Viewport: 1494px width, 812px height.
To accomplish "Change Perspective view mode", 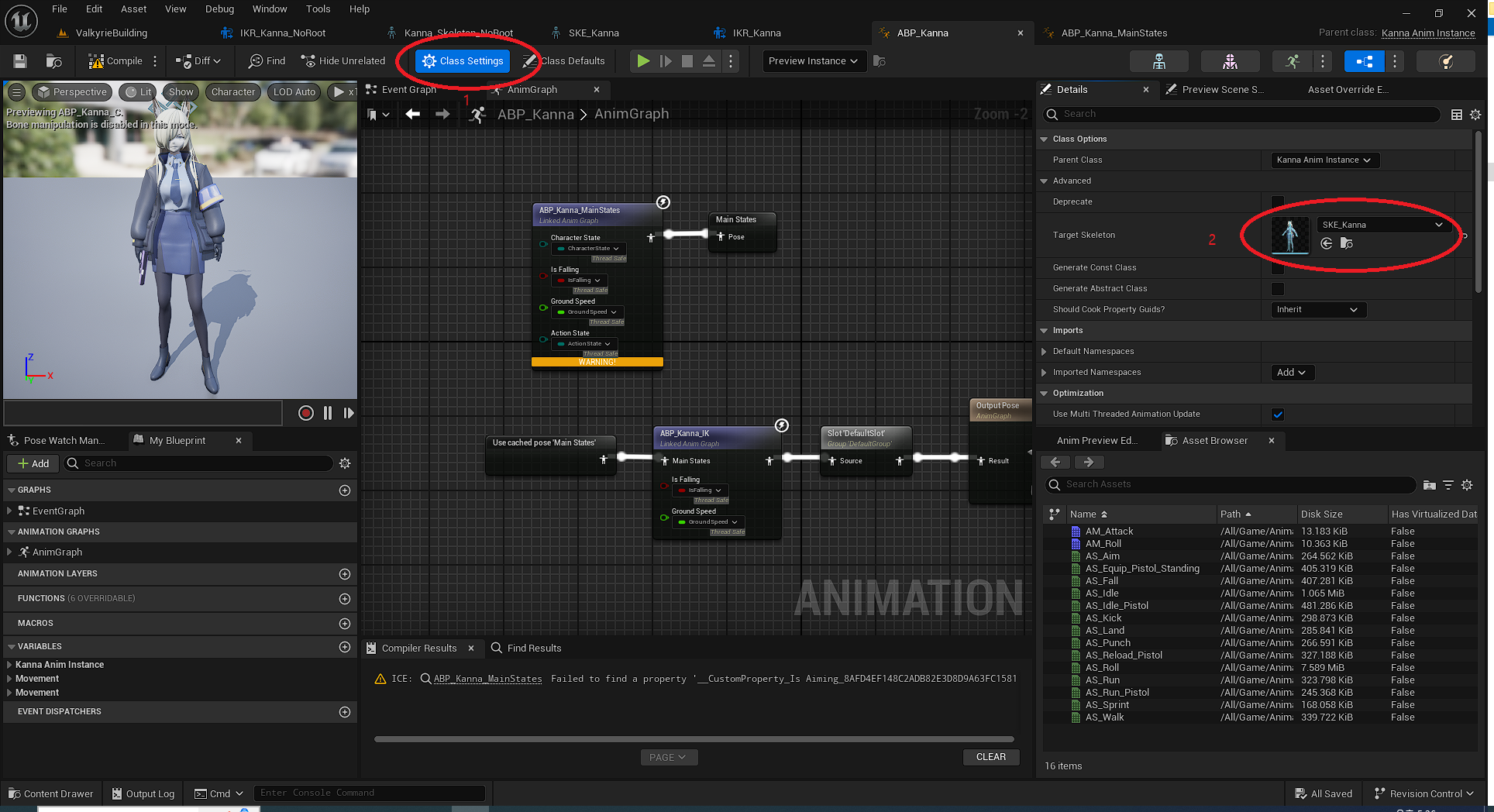I will [73, 92].
